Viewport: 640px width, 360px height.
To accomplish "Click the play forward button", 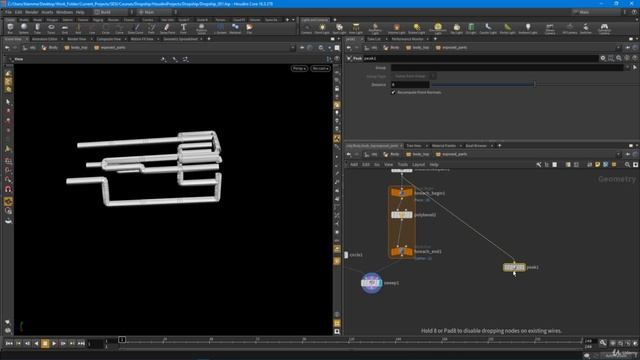I will (x=54, y=344).
